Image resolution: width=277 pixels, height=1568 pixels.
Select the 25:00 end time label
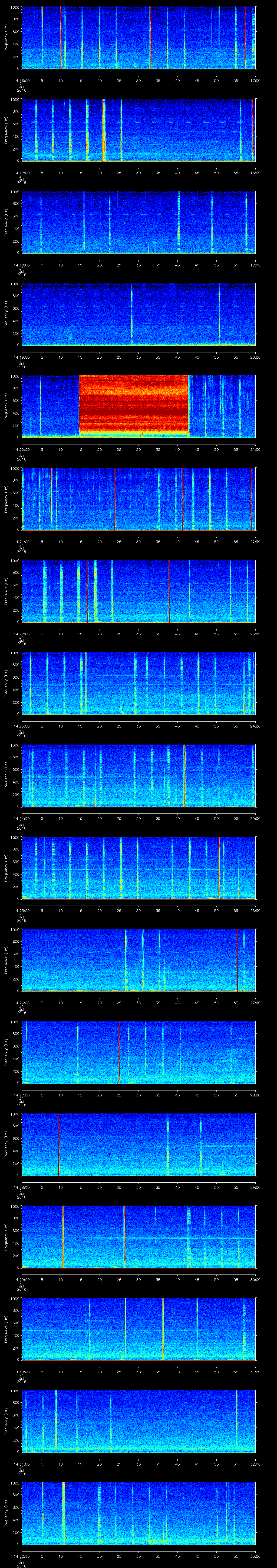coord(255,818)
